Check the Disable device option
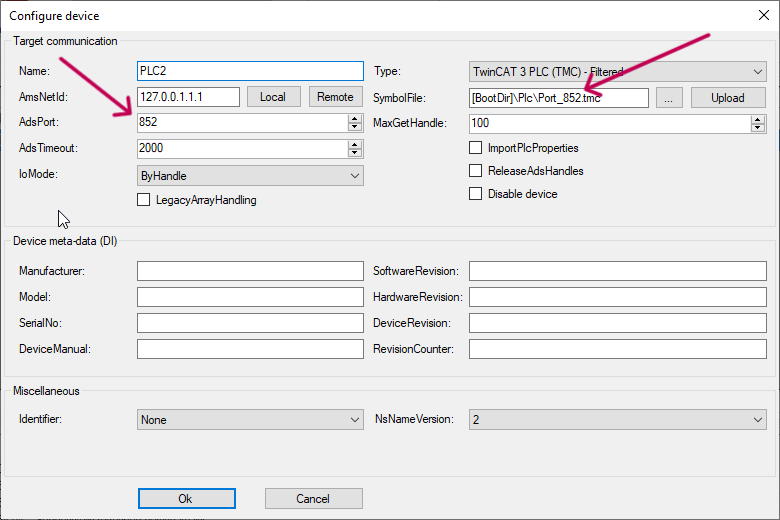Viewport: 780px width, 520px height. click(476, 194)
